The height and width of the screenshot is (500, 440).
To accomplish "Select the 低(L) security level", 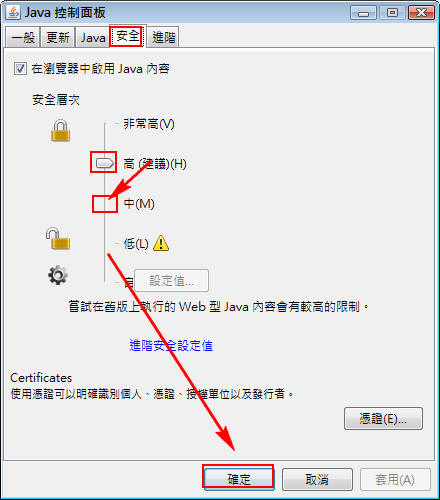I will pos(136,244).
